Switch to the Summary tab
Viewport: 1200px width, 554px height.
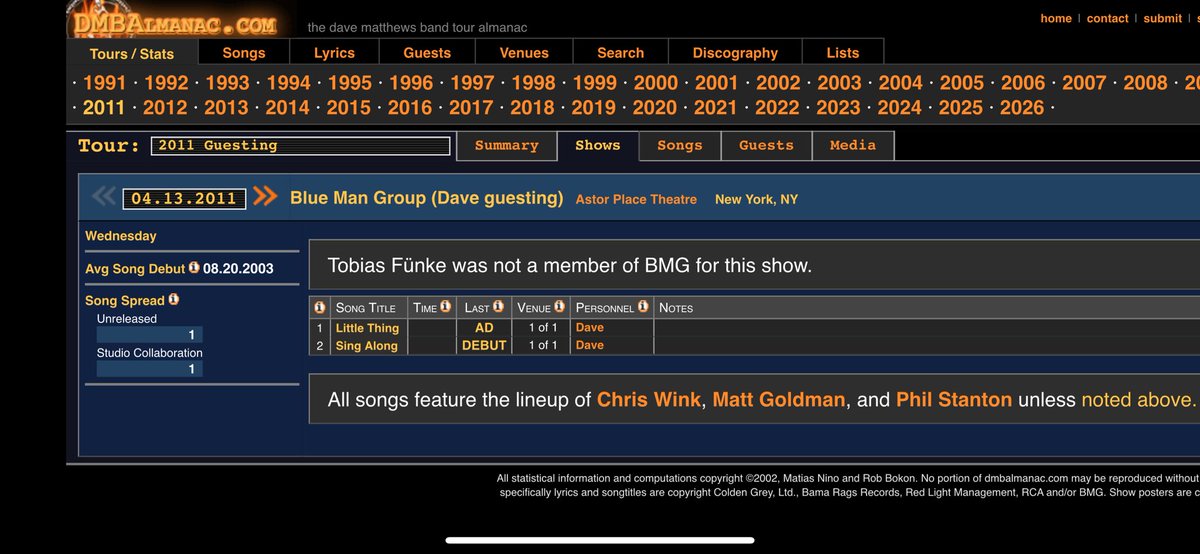[x=506, y=146]
